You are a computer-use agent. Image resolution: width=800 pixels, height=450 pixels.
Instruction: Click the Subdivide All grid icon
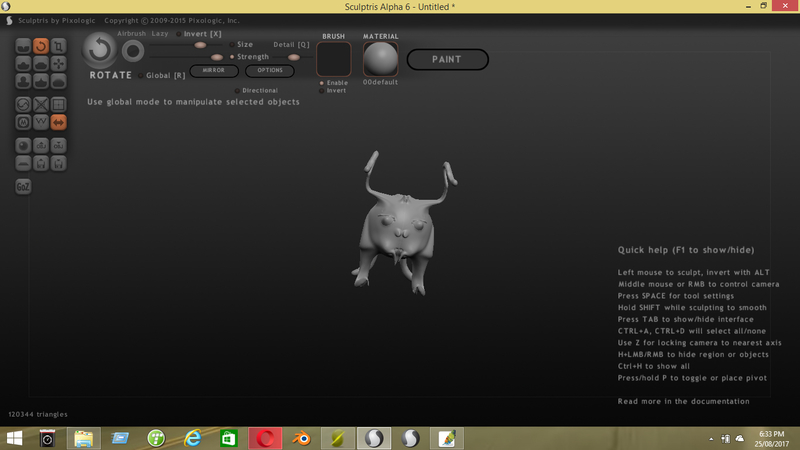pos(59,105)
